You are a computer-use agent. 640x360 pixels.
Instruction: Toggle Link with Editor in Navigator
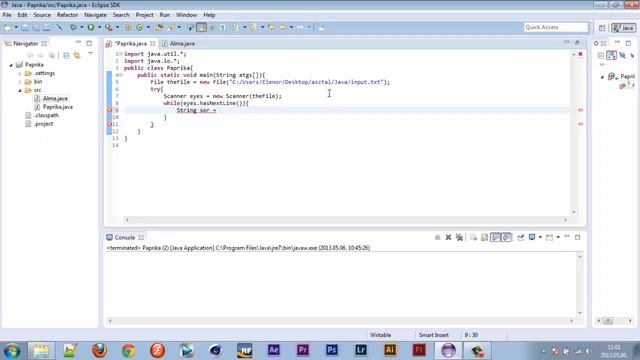pos(77,56)
